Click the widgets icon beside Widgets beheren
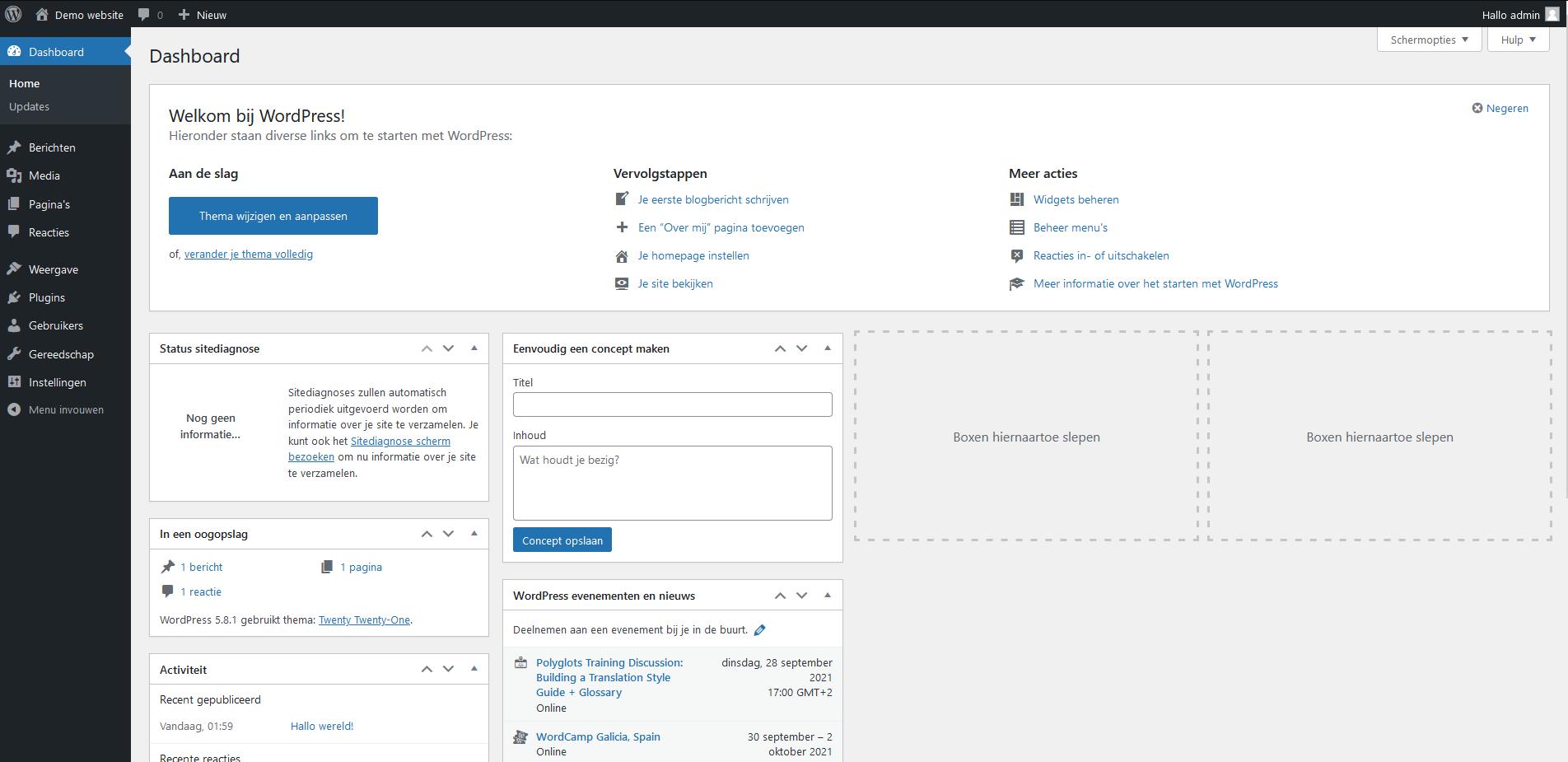Viewport: 1568px width, 762px height. point(1017,199)
